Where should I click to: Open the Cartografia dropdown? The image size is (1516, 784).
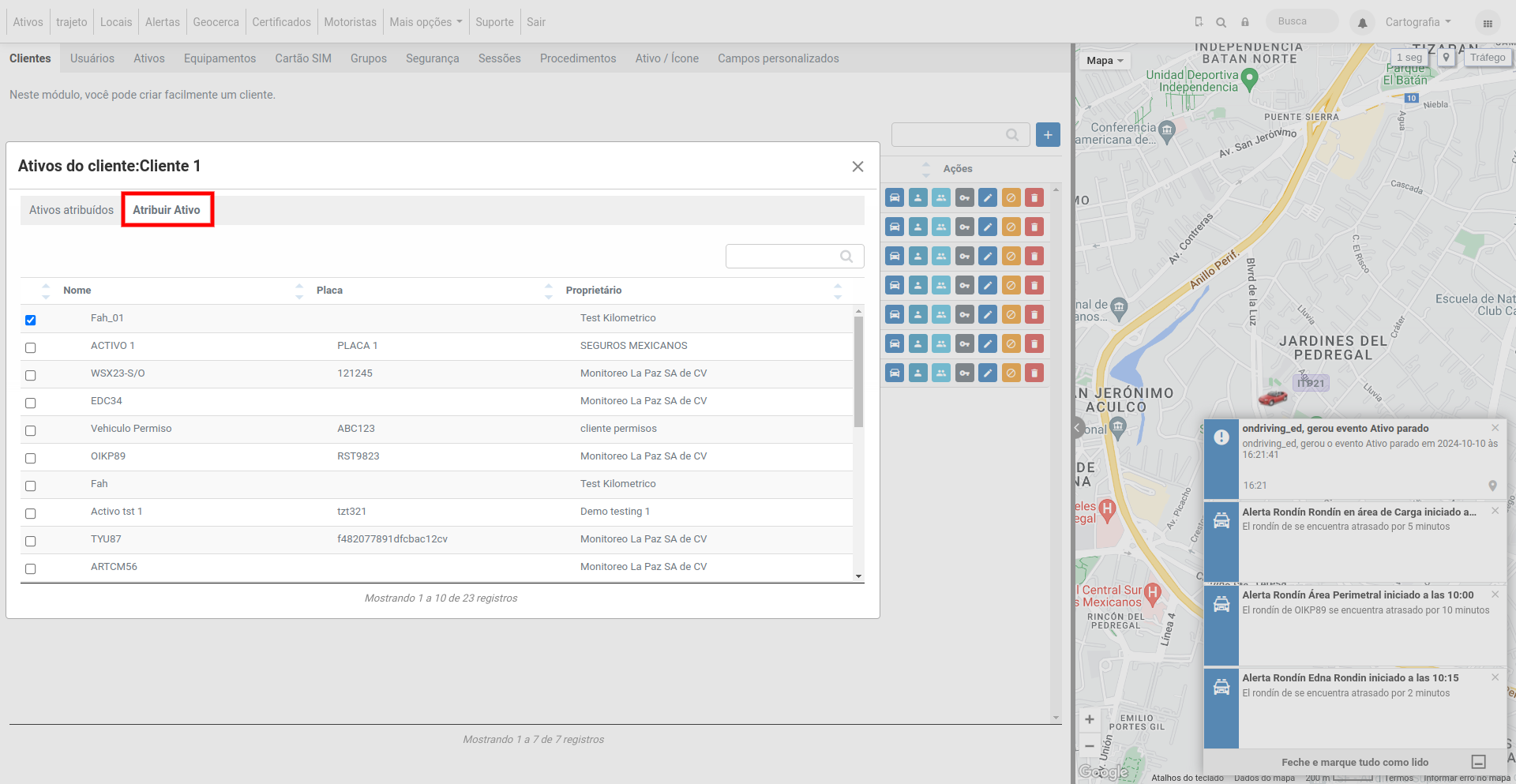[1418, 22]
